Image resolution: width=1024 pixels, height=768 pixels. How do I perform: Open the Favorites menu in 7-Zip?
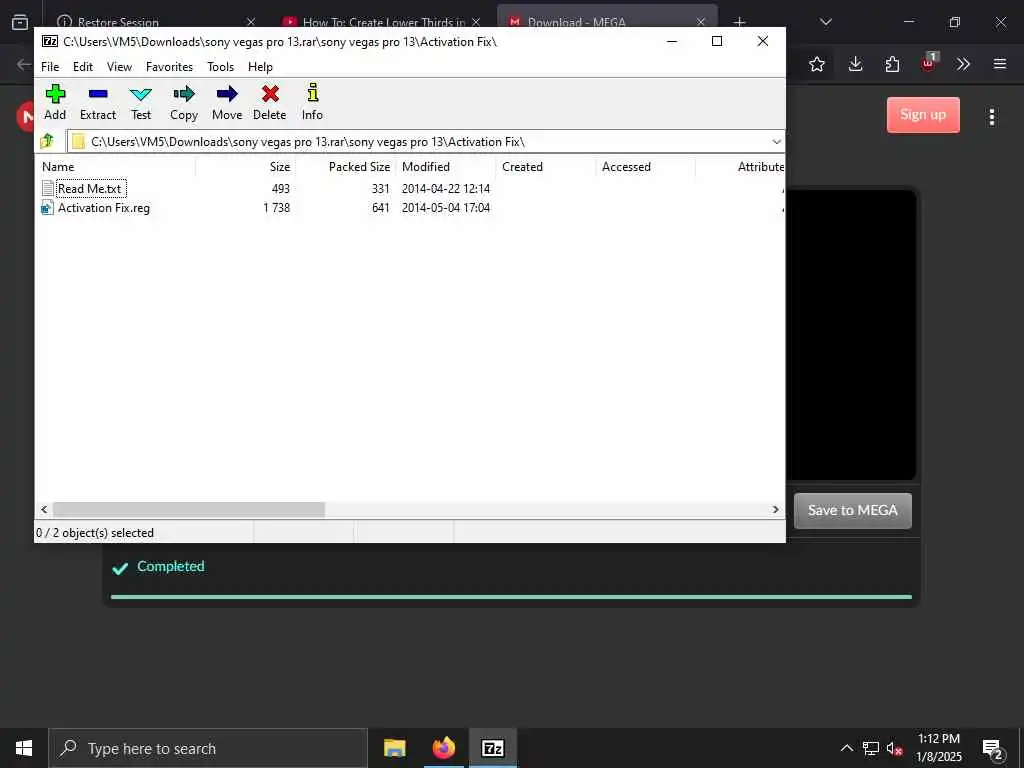[x=169, y=67]
